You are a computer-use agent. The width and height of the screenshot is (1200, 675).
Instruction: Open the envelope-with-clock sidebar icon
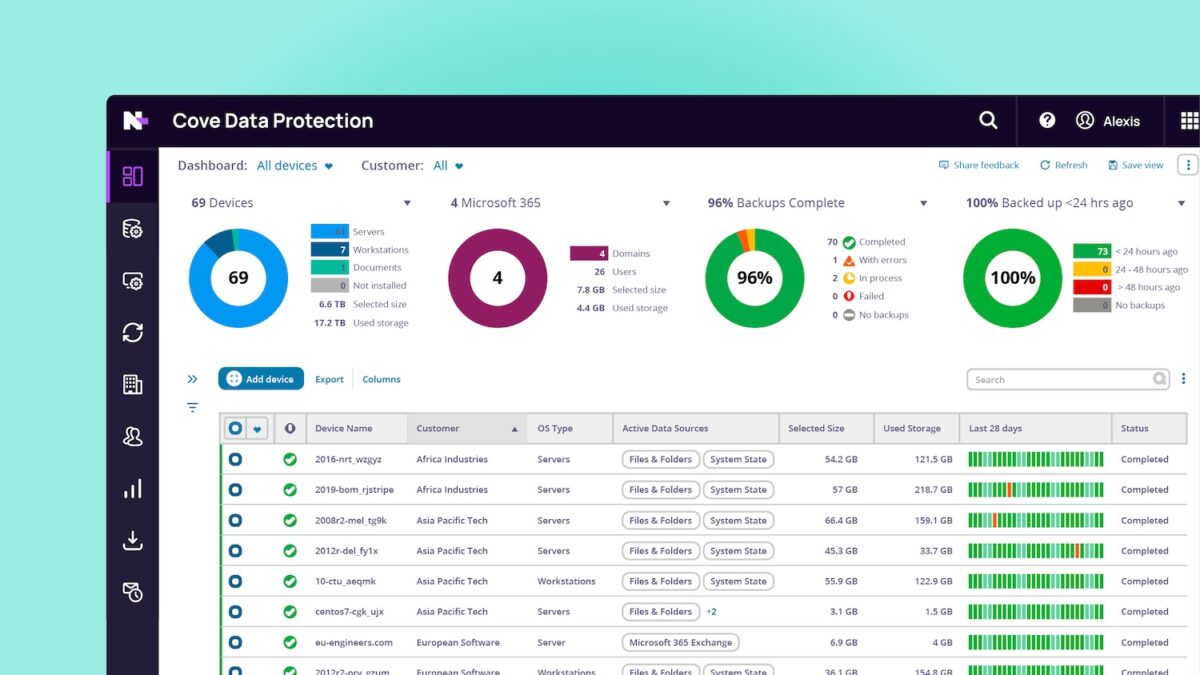[133, 592]
